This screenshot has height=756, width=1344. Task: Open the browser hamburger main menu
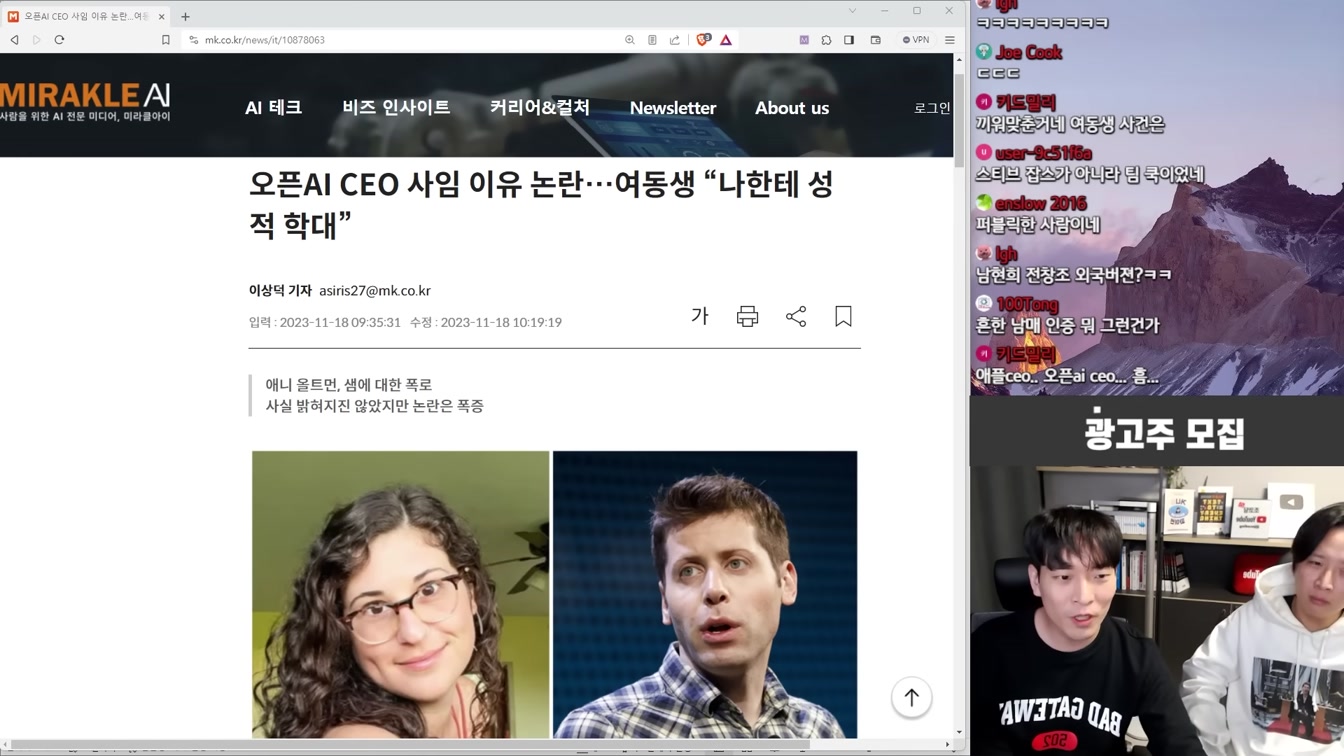click(950, 40)
